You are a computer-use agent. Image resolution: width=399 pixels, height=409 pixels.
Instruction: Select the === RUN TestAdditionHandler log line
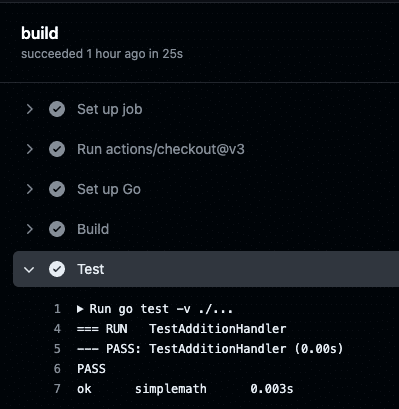(181, 329)
